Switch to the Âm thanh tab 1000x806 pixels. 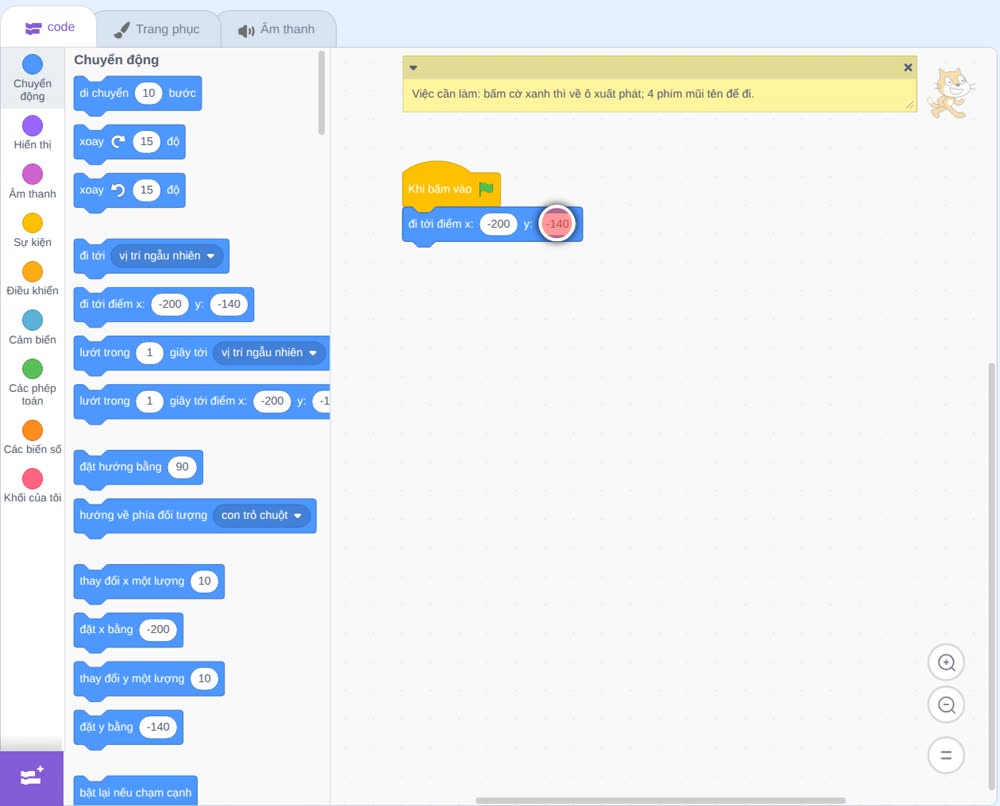(277, 29)
